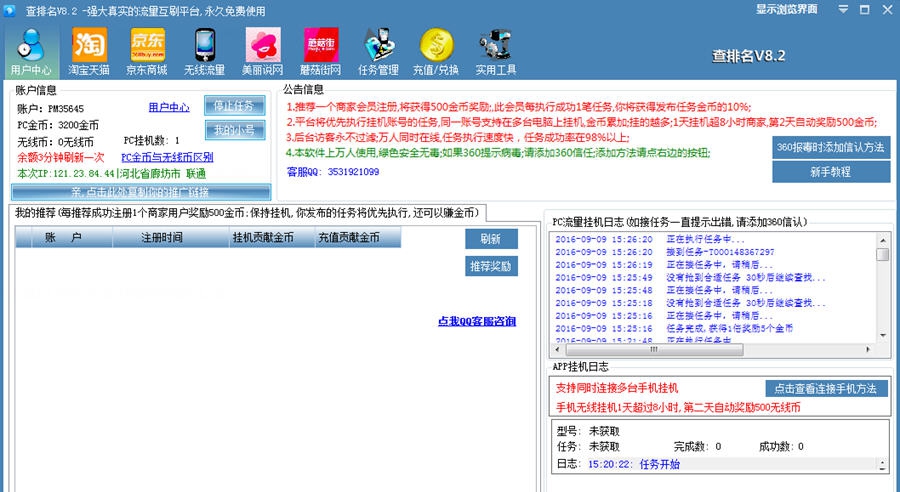Select log line 接到任务-T000148367297

pyautogui.click(x=665, y=252)
